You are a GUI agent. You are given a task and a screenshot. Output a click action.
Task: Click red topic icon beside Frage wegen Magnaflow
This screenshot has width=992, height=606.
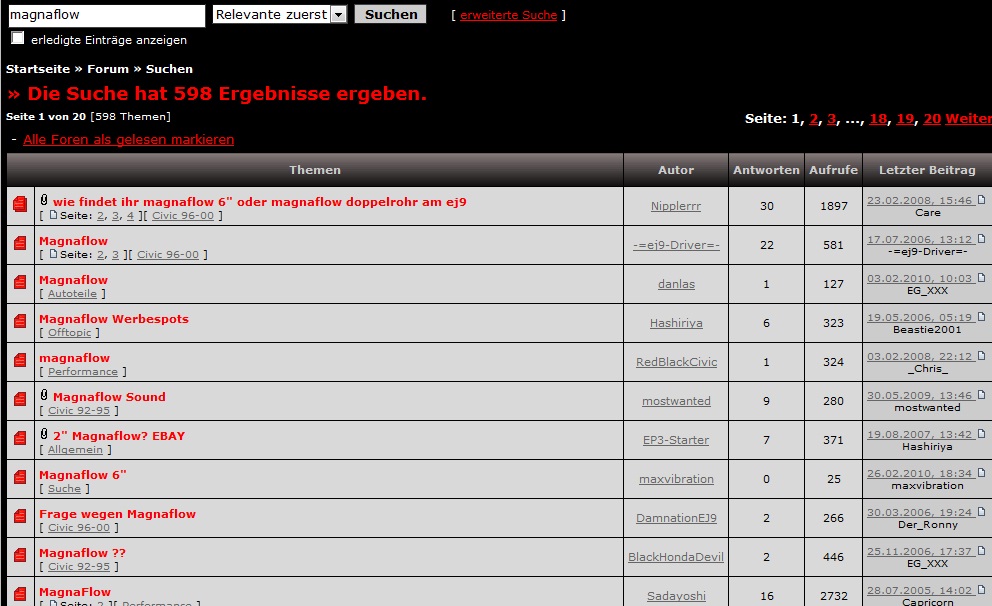(x=20, y=516)
